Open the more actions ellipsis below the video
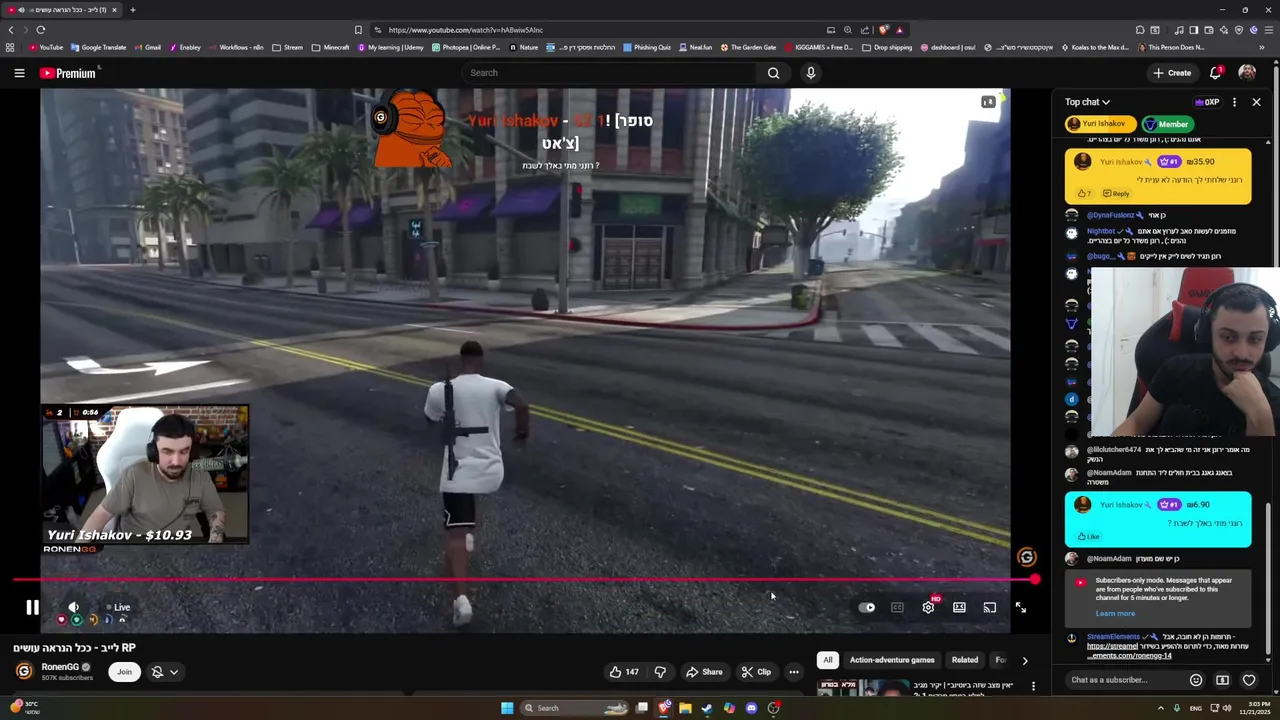 [794, 672]
